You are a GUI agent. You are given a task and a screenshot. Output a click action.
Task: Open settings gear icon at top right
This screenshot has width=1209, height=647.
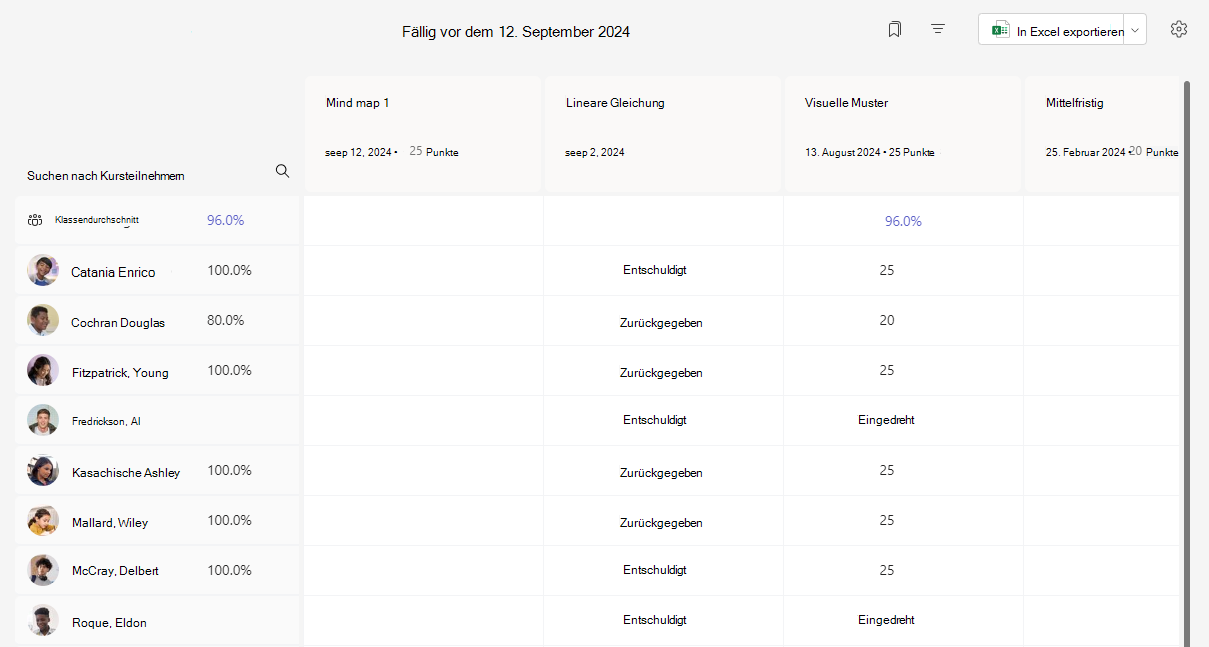click(1179, 29)
